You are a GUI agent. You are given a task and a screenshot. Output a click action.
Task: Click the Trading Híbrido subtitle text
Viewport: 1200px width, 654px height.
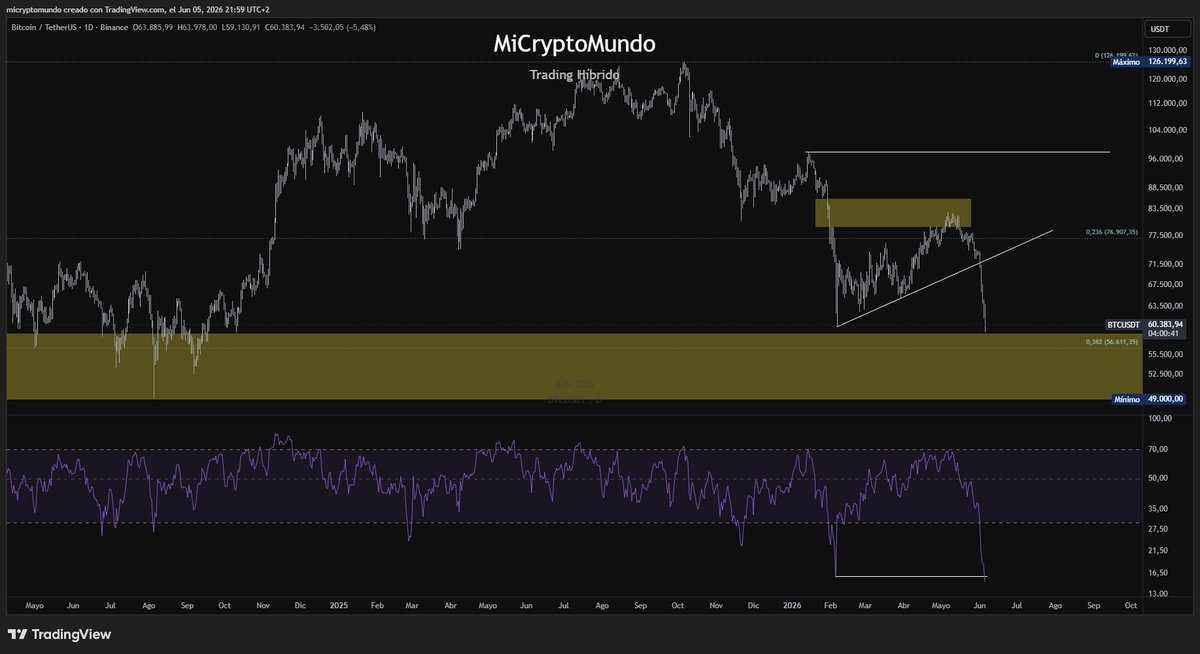pos(575,75)
